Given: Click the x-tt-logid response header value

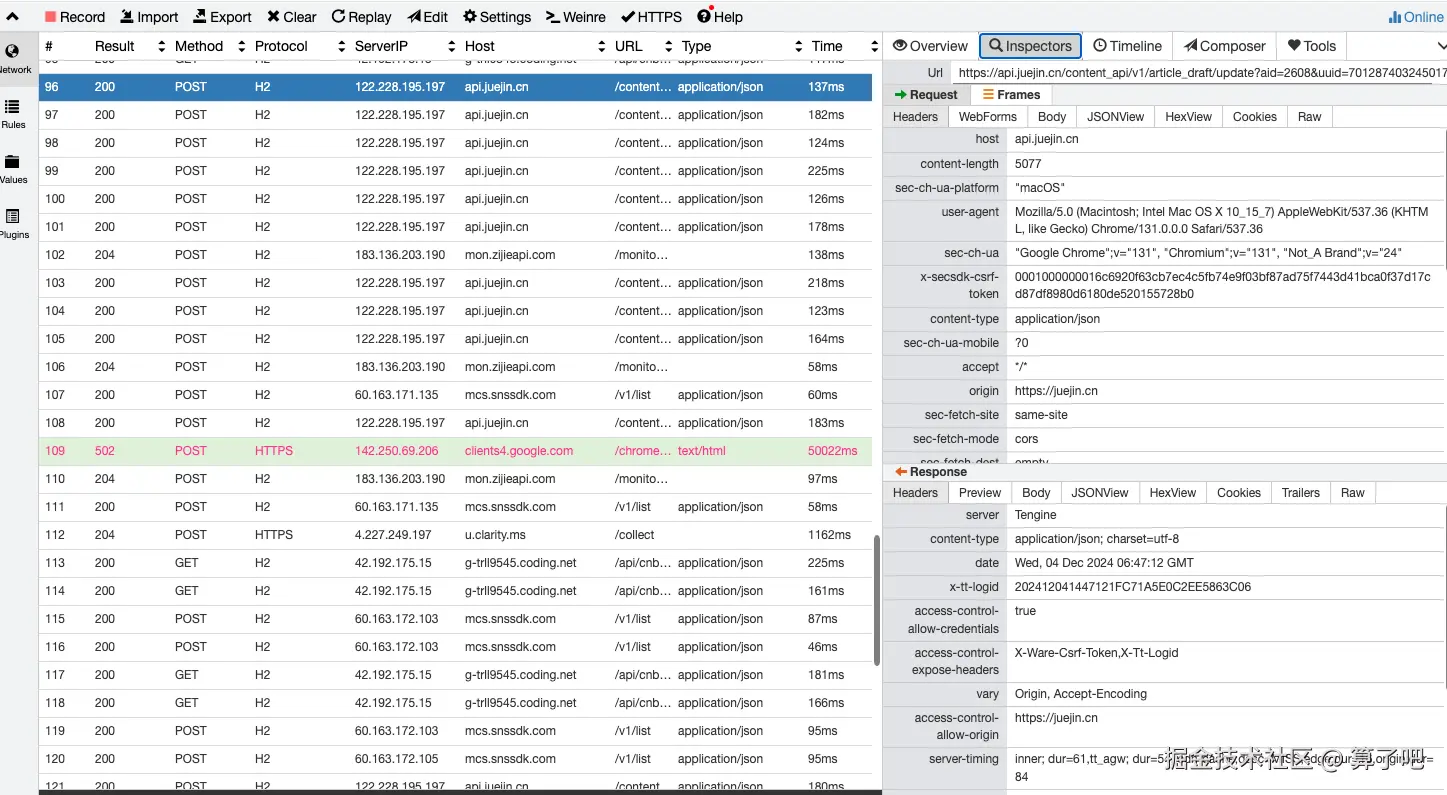Looking at the screenshot, I should tap(1132, 587).
